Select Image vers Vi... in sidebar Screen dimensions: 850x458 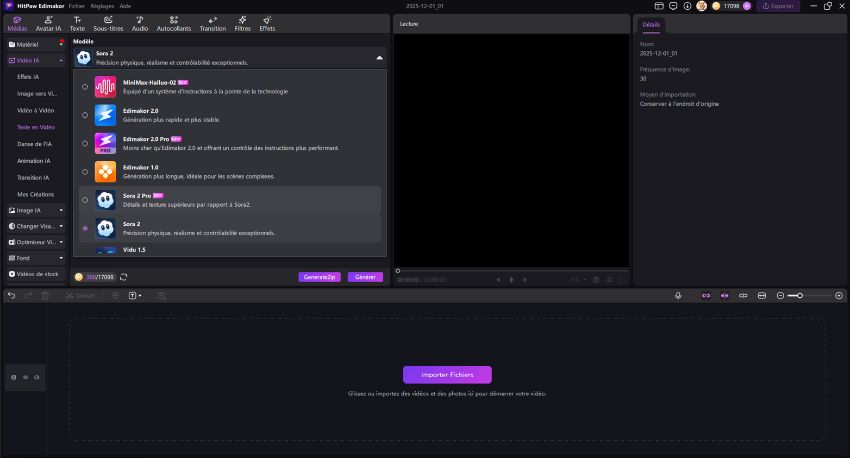(x=37, y=94)
